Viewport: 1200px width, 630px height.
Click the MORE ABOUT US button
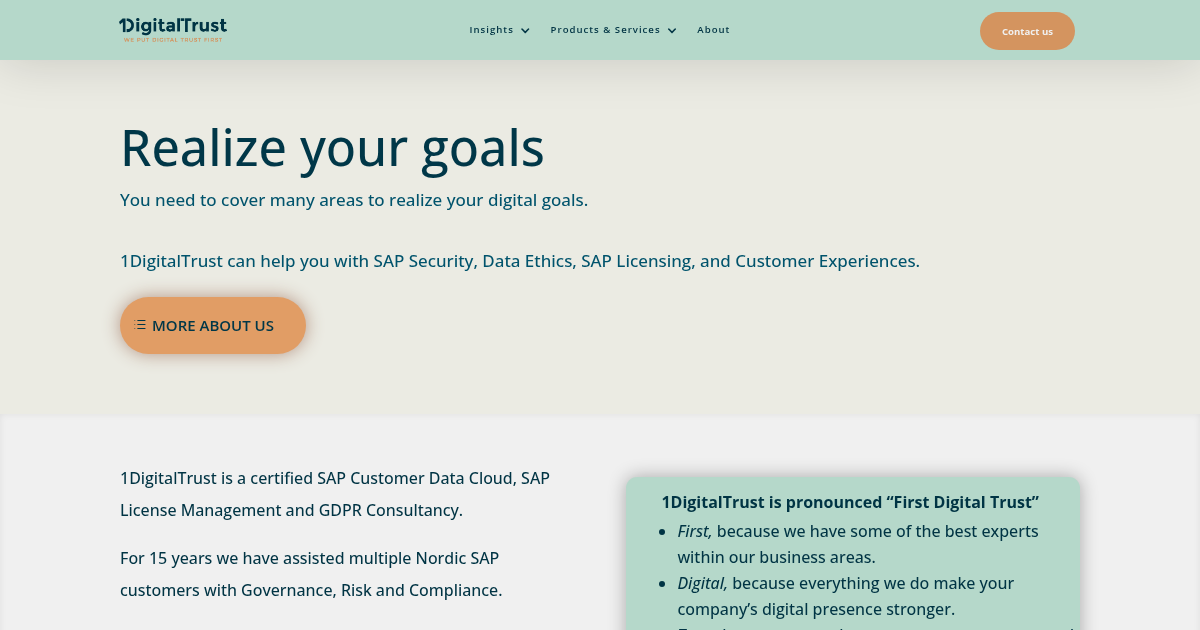click(213, 324)
